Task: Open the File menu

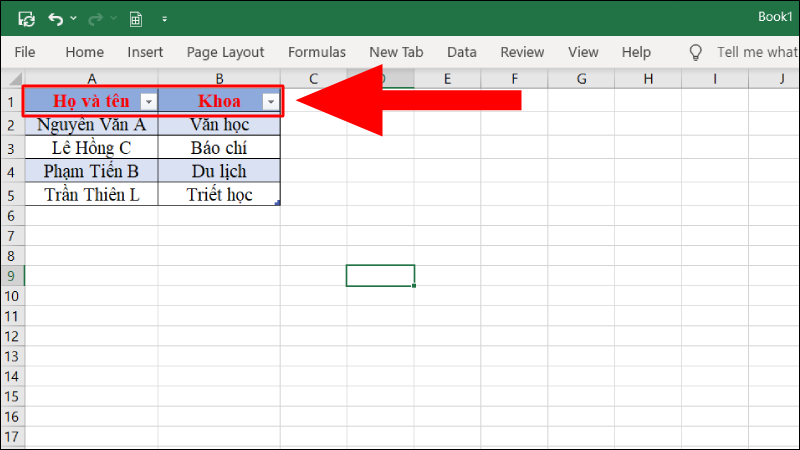Action: [x=25, y=52]
